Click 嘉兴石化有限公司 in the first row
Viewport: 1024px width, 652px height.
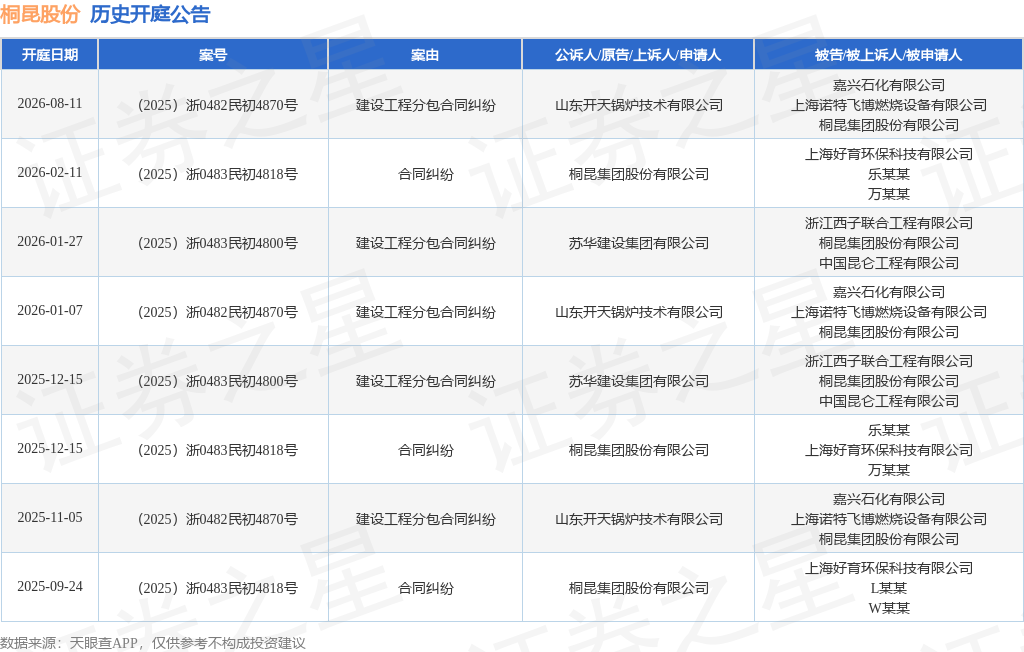pyautogui.click(x=889, y=85)
